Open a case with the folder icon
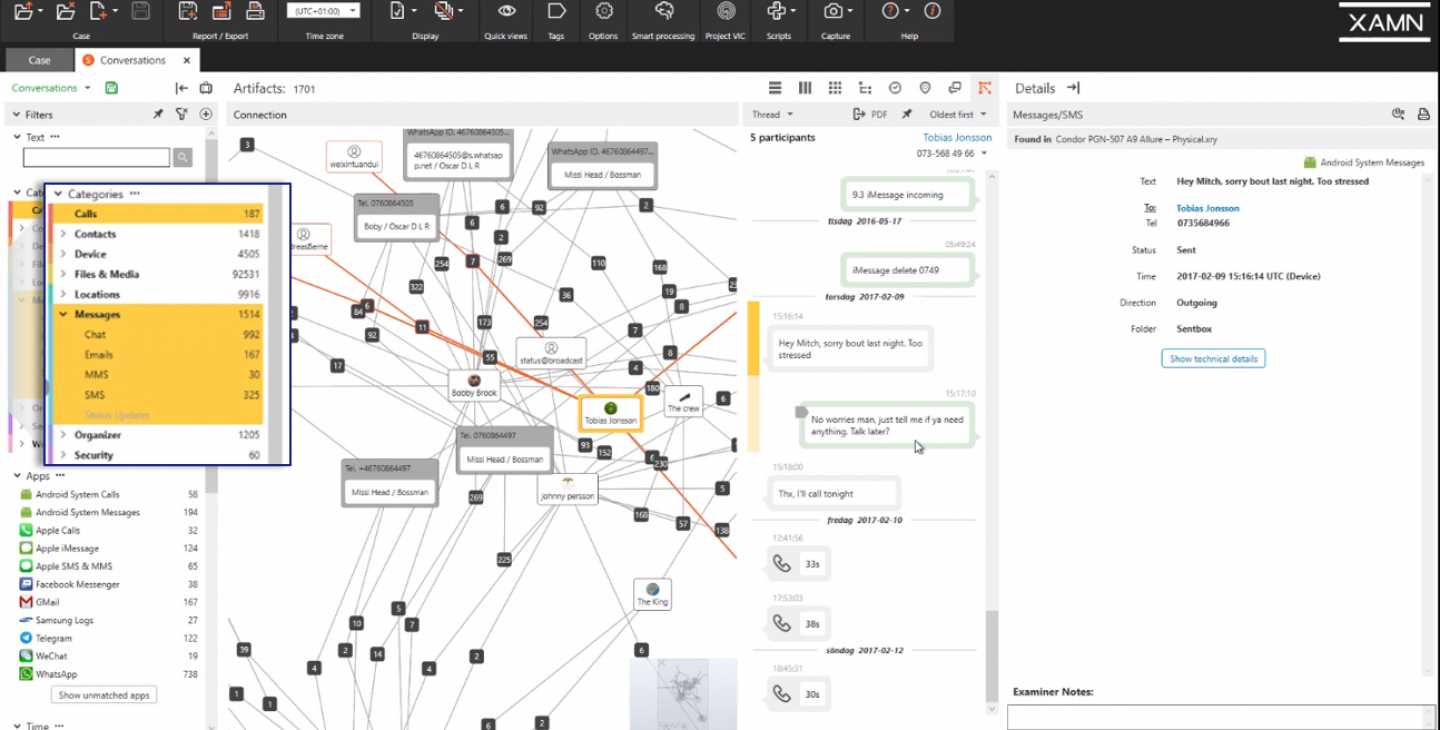 pos(22,11)
